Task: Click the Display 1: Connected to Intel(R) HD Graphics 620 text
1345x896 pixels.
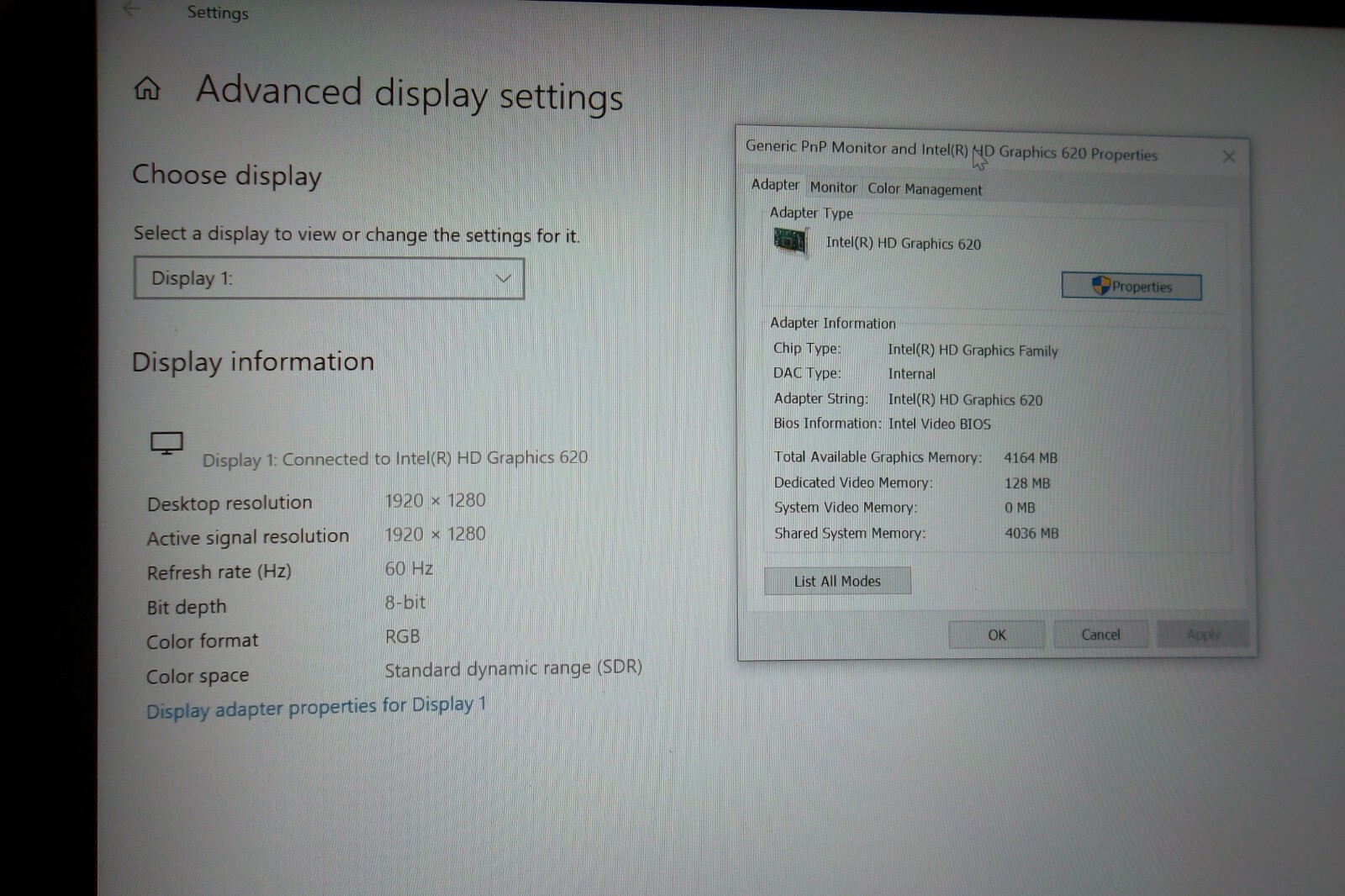Action: pyautogui.click(x=395, y=458)
